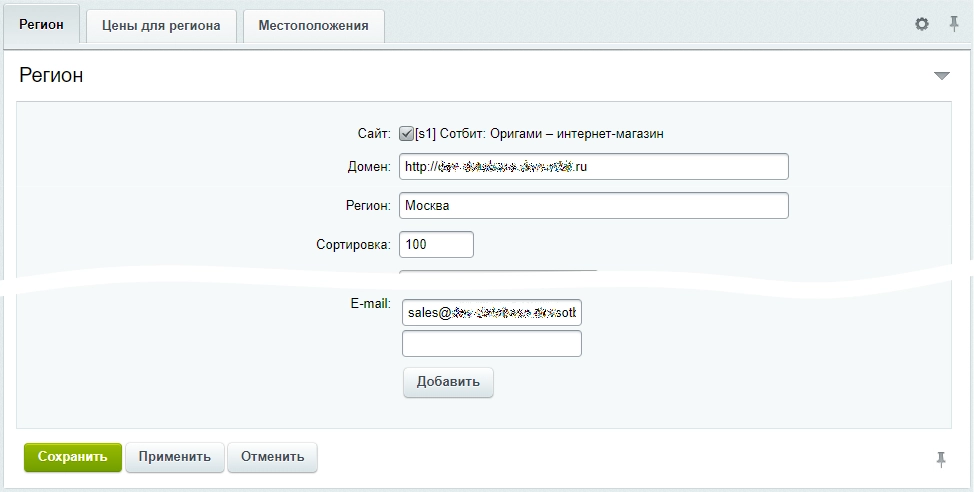The height and width of the screenshot is (492, 974).
Task: Cancel editing with the Отменить button
Action: coord(273,457)
